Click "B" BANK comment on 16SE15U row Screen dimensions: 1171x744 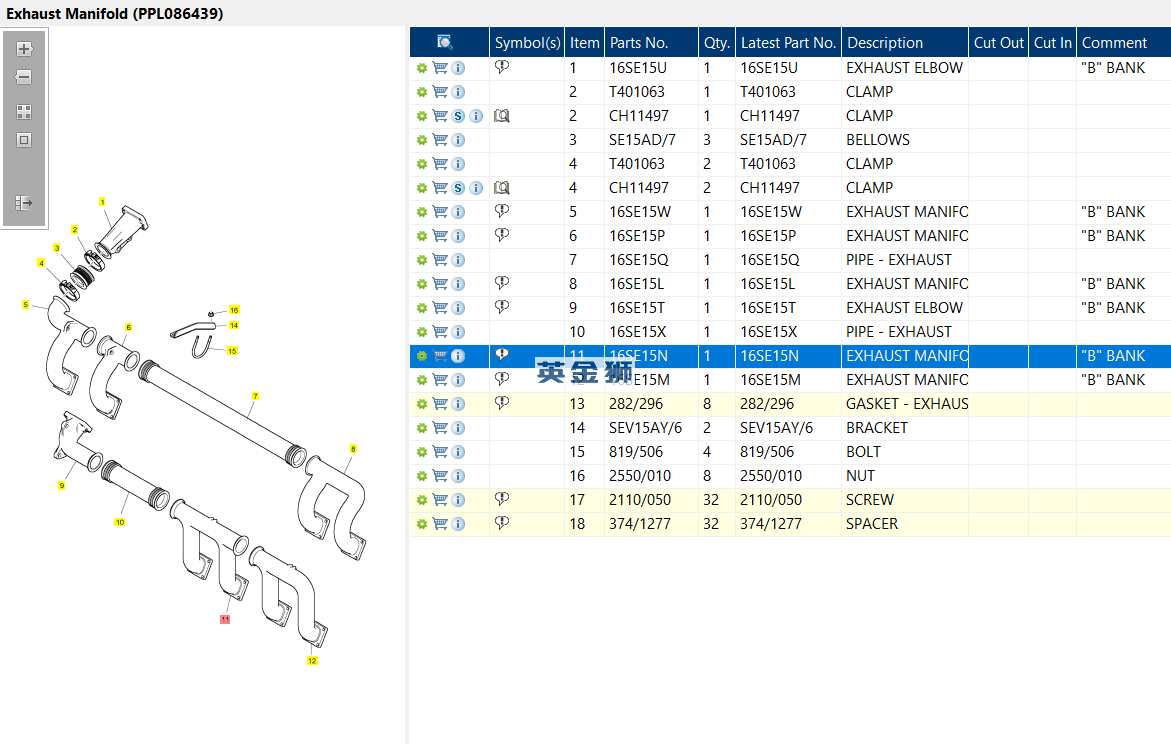(1113, 68)
